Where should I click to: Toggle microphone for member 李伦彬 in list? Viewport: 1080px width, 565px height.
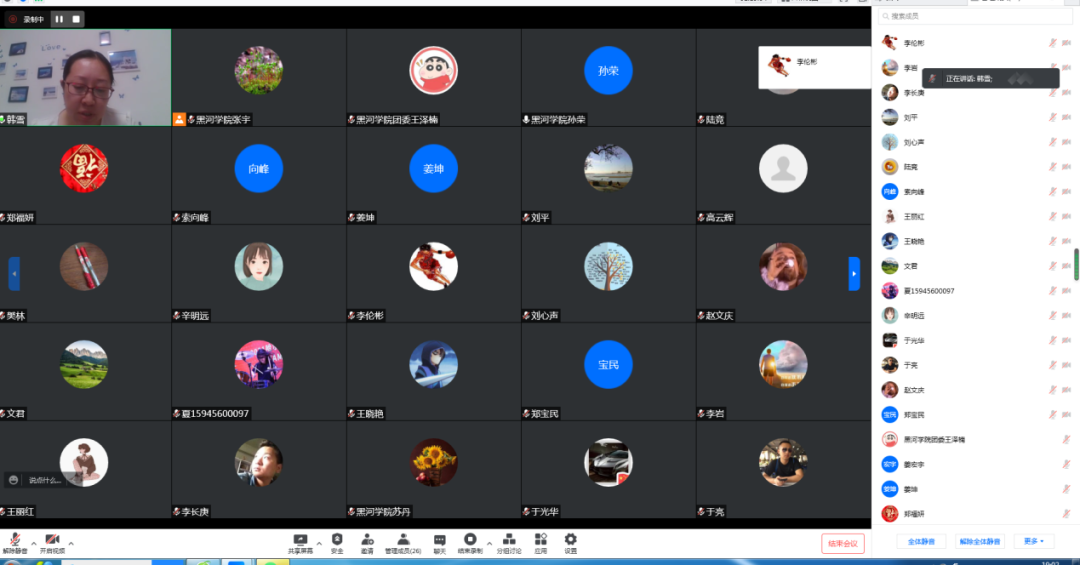[x=1052, y=43]
